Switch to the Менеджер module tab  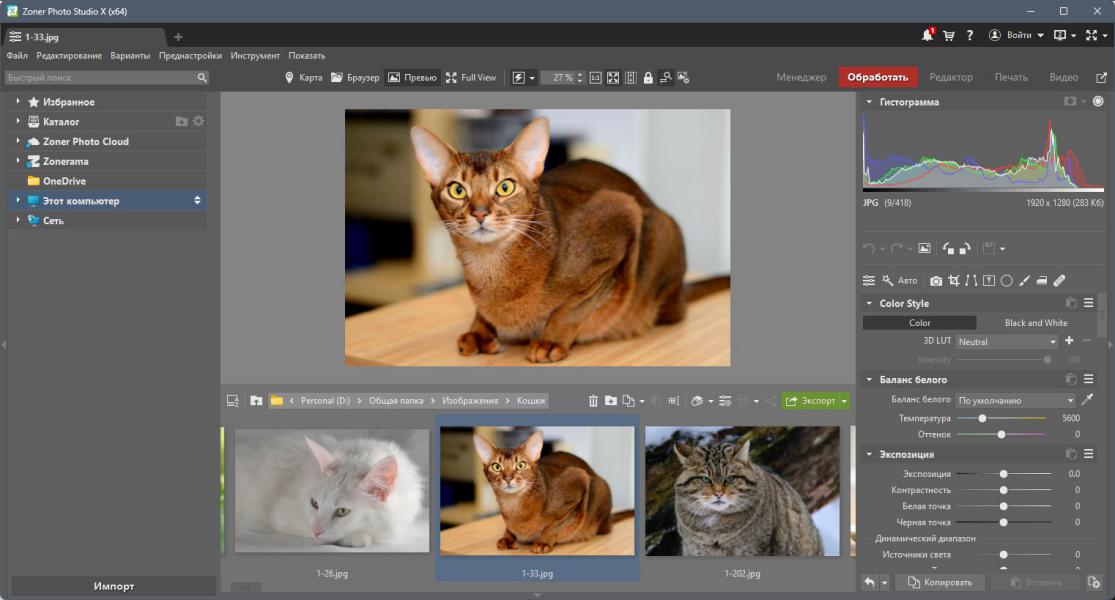801,77
